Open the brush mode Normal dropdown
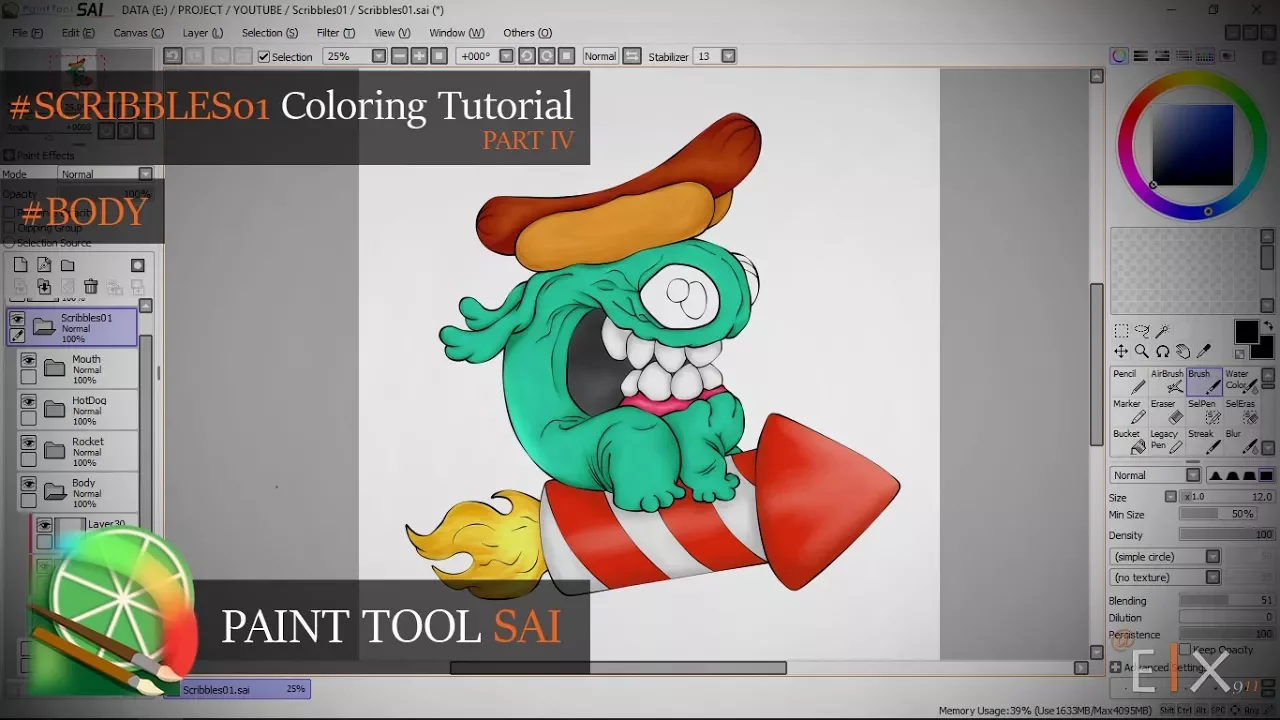The height and width of the screenshot is (720, 1280). click(1193, 475)
